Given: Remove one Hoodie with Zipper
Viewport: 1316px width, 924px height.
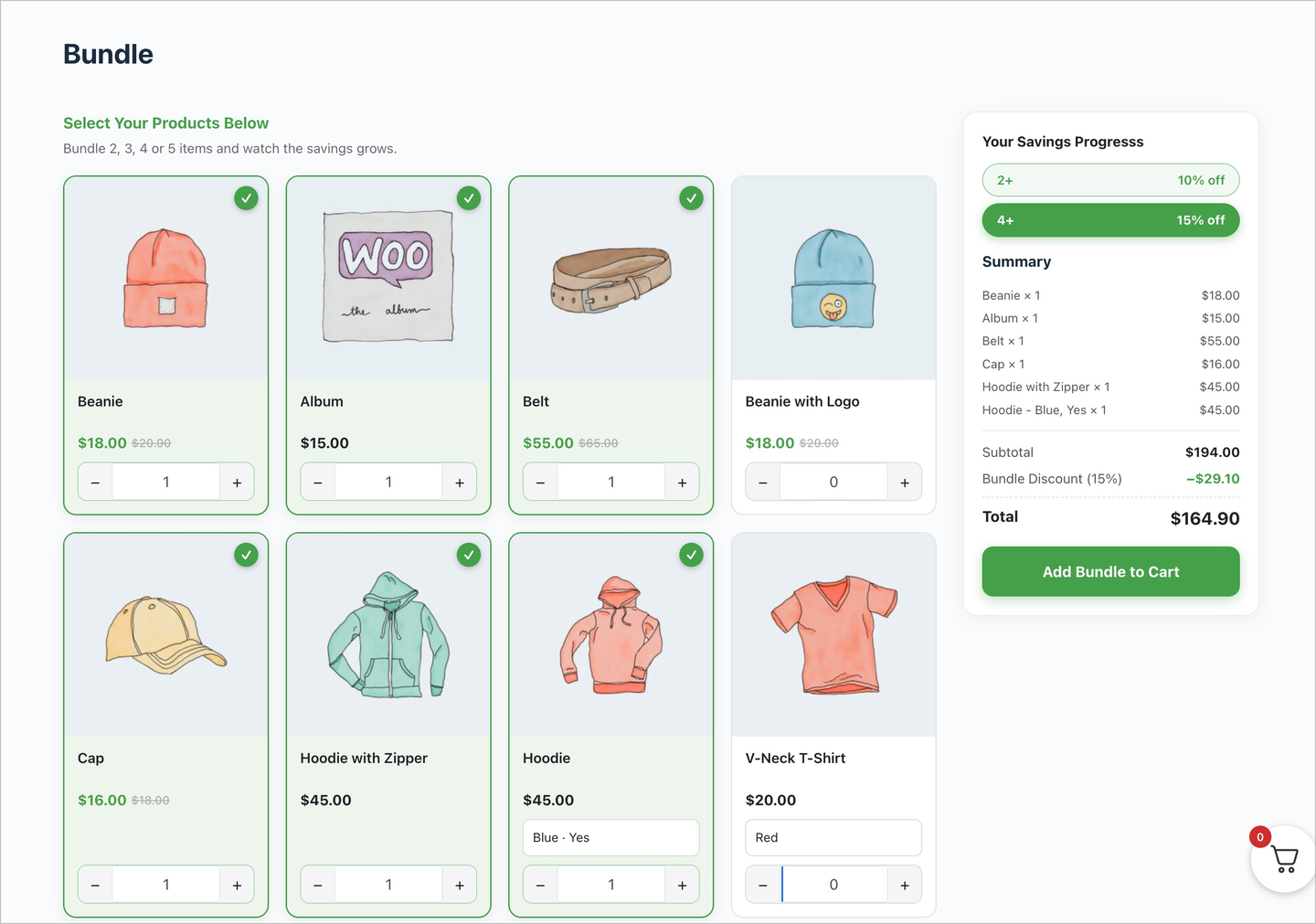Looking at the screenshot, I should coord(318,885).
